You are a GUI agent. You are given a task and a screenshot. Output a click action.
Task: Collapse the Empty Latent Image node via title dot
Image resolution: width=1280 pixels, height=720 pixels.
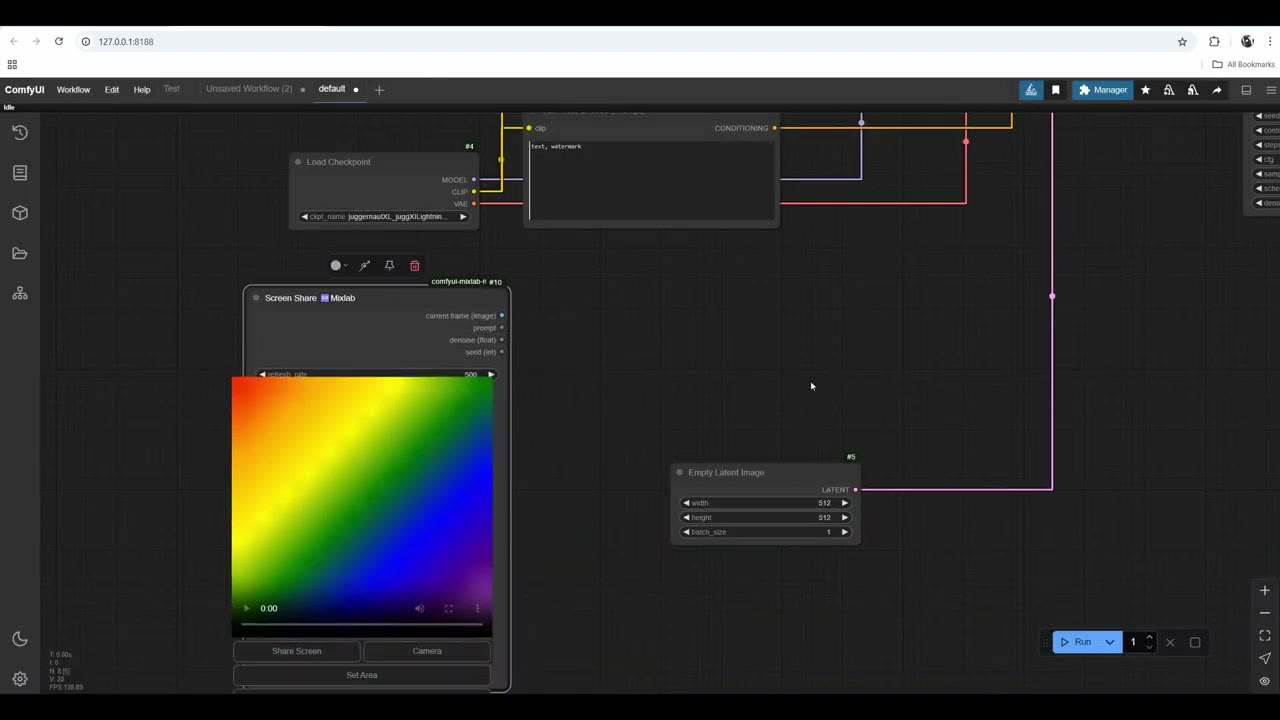click(x=680, y=473)
